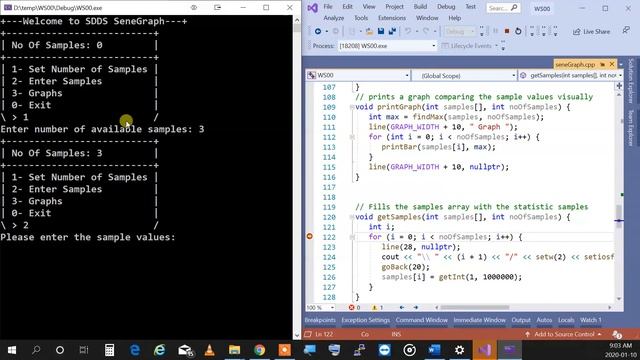This screenshot has height=360, width=640.
Task: Click the Break All pause icon
Action: [x=496, y=31]
